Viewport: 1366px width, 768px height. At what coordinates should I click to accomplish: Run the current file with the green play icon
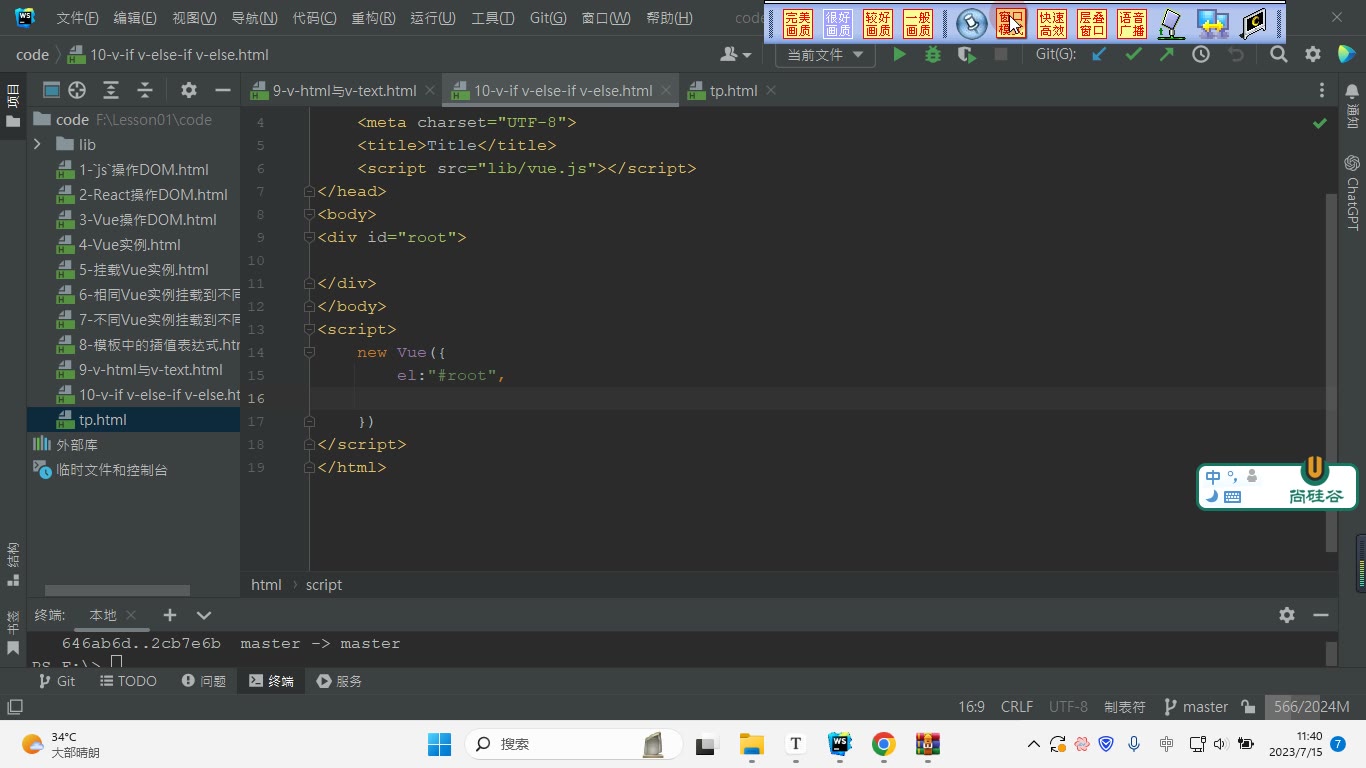click(x=899, y=55)
